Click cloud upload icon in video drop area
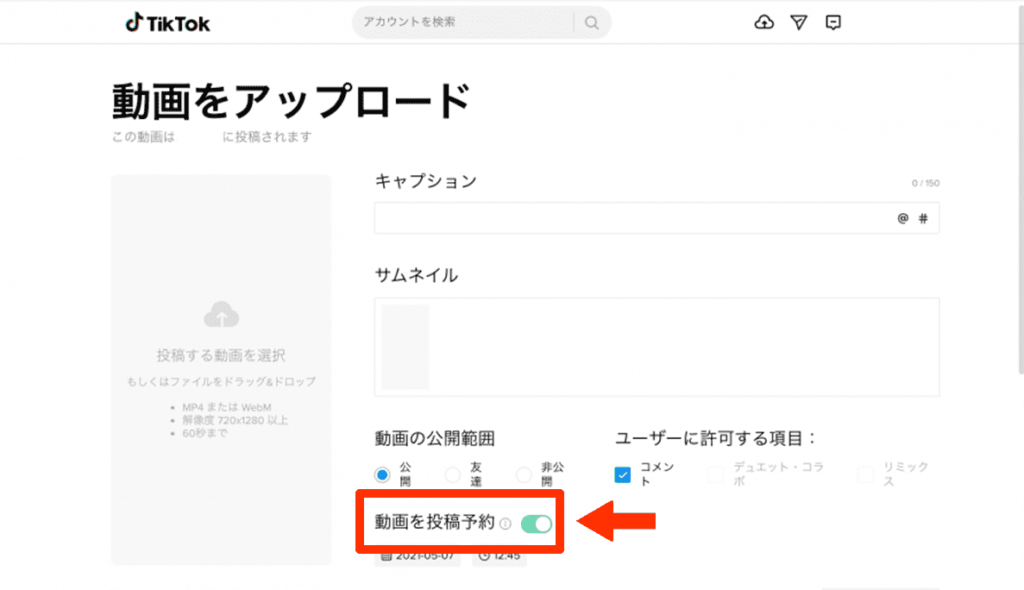The width and height of the screenshot is (1024, 590). pyautogui.click(x=221, y=316)
